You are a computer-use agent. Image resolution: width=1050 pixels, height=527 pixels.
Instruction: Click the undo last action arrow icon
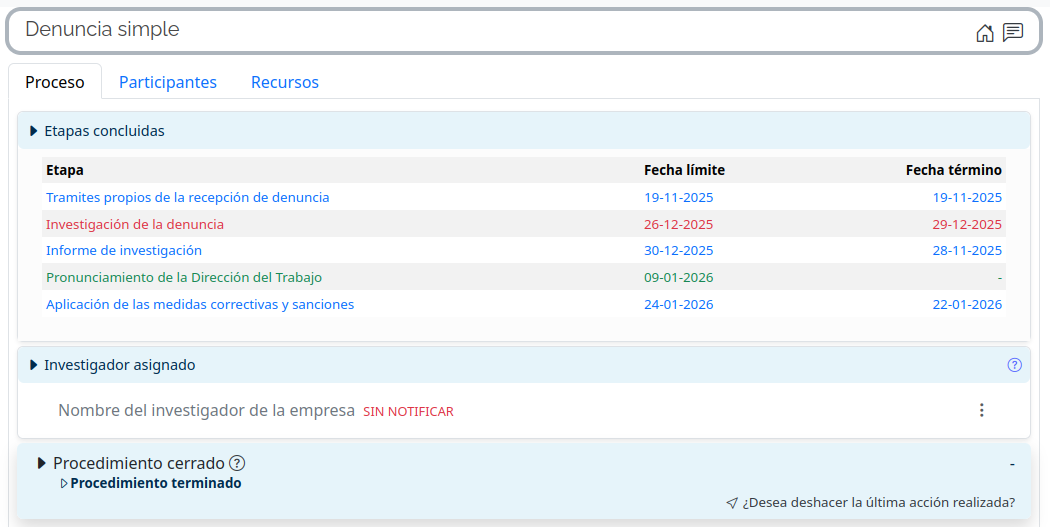(732, 503)
